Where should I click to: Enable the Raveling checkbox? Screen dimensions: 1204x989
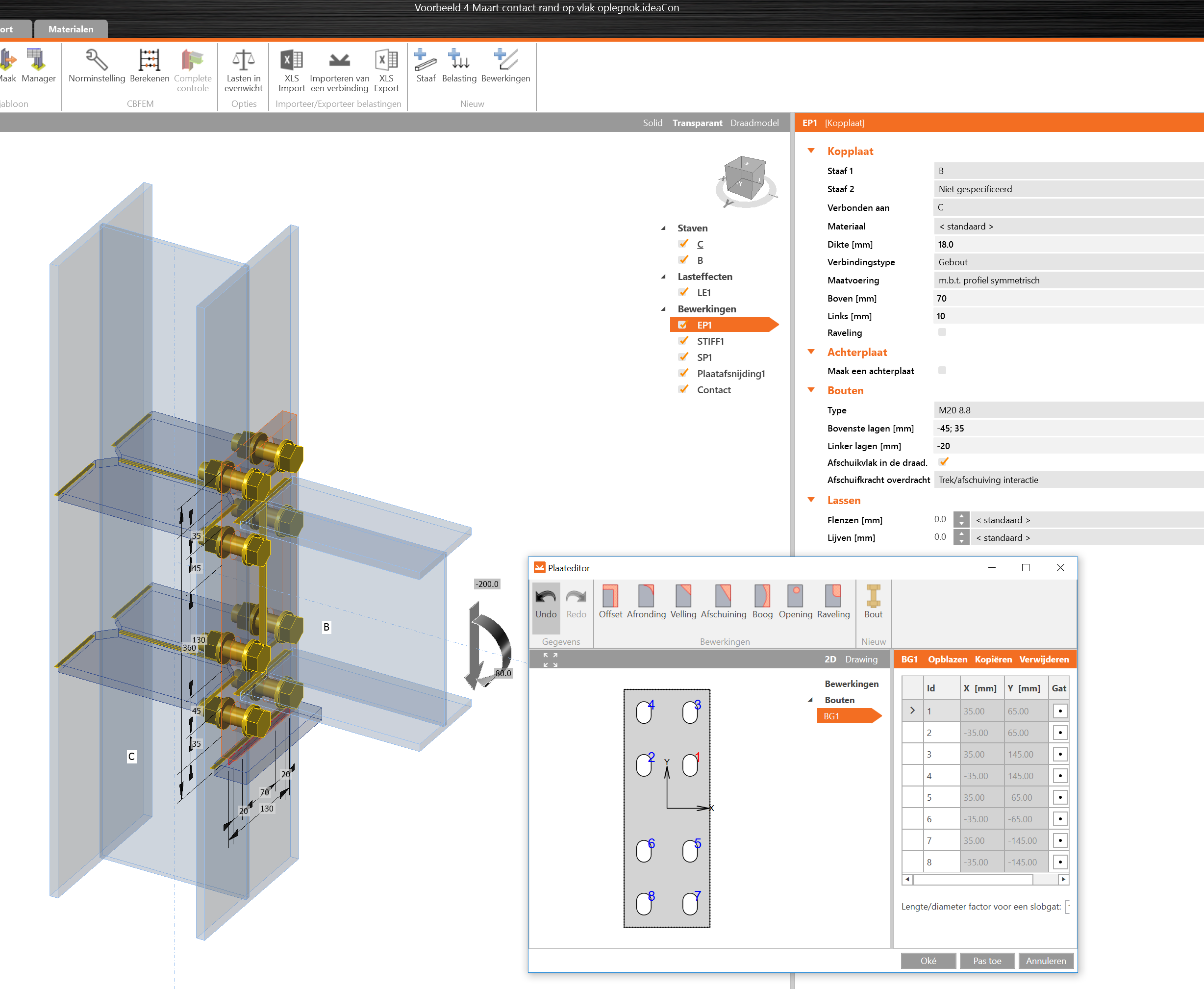[941, 332]
